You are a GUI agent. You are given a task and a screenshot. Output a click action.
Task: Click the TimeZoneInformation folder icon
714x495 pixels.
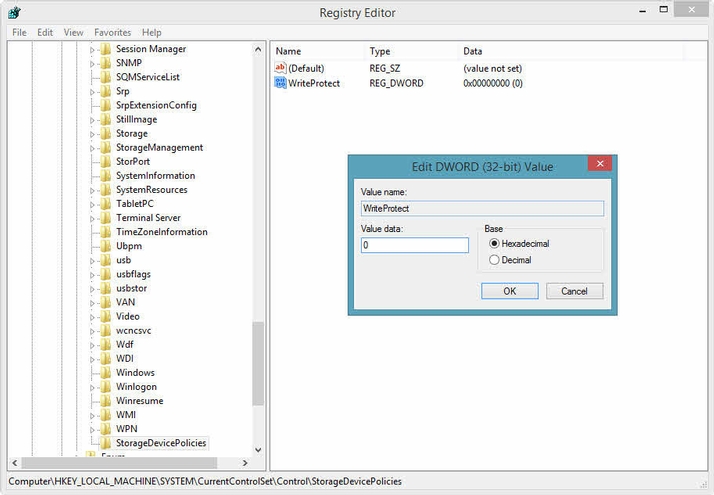point(106,232)
